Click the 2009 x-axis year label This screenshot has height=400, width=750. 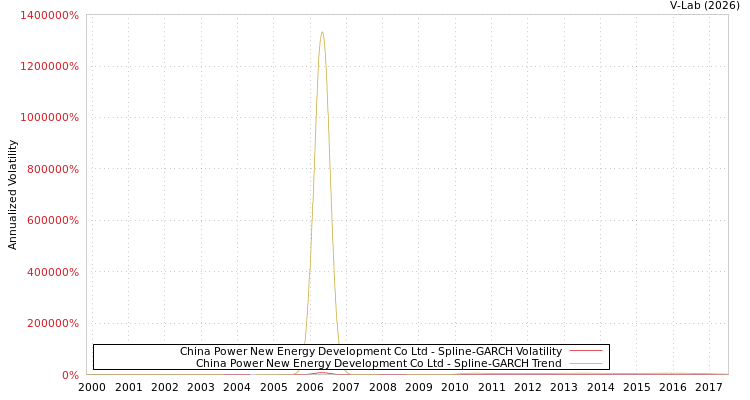pos(419,387)
